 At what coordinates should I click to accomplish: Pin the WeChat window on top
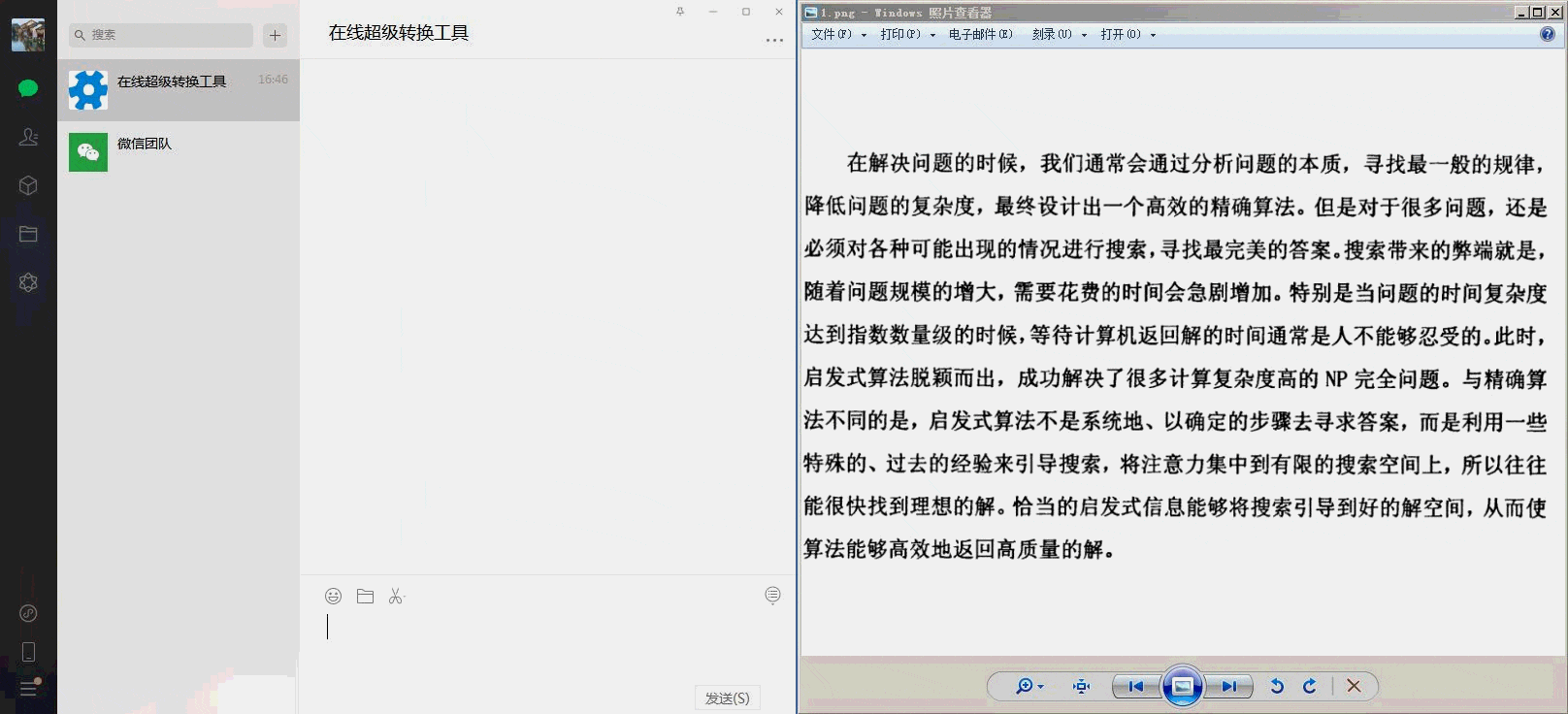[680, 12]
